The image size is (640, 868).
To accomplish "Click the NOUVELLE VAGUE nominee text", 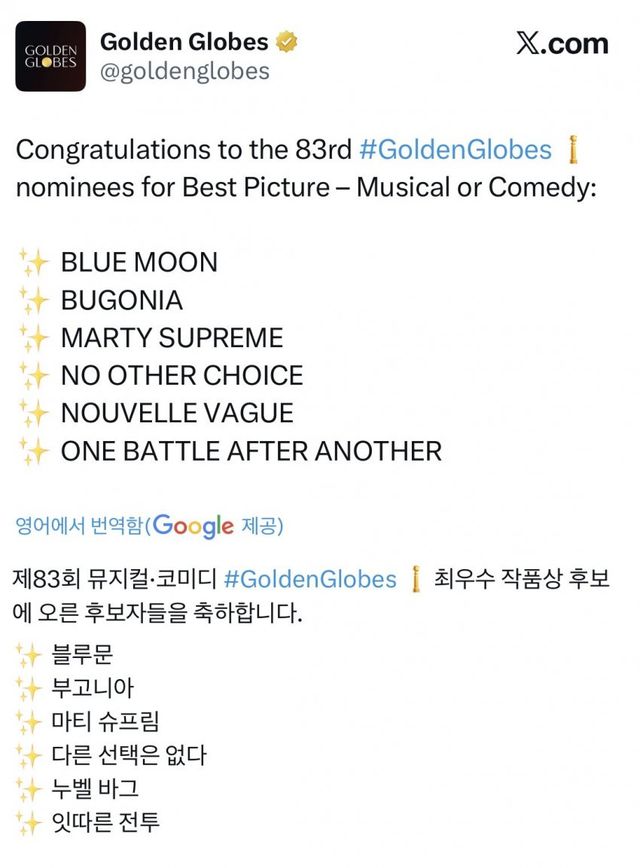I will 177,414.
